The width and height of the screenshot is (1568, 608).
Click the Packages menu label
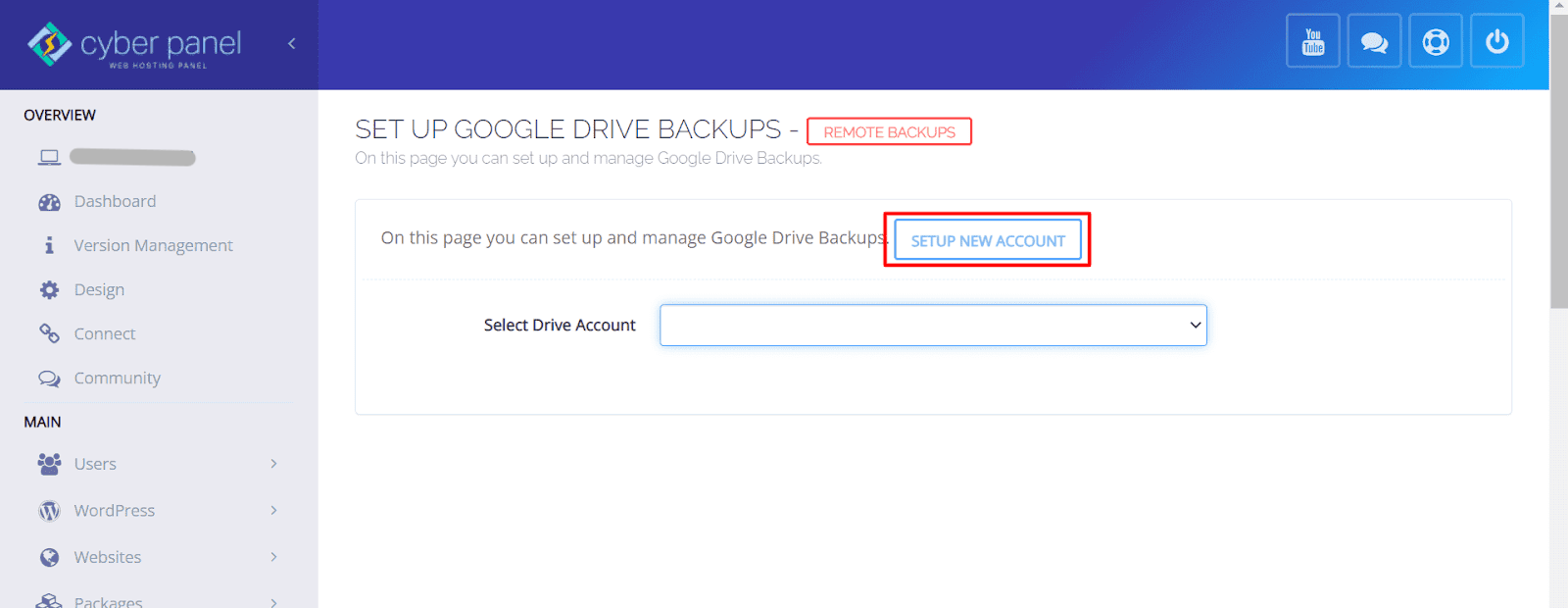[108, 601]
